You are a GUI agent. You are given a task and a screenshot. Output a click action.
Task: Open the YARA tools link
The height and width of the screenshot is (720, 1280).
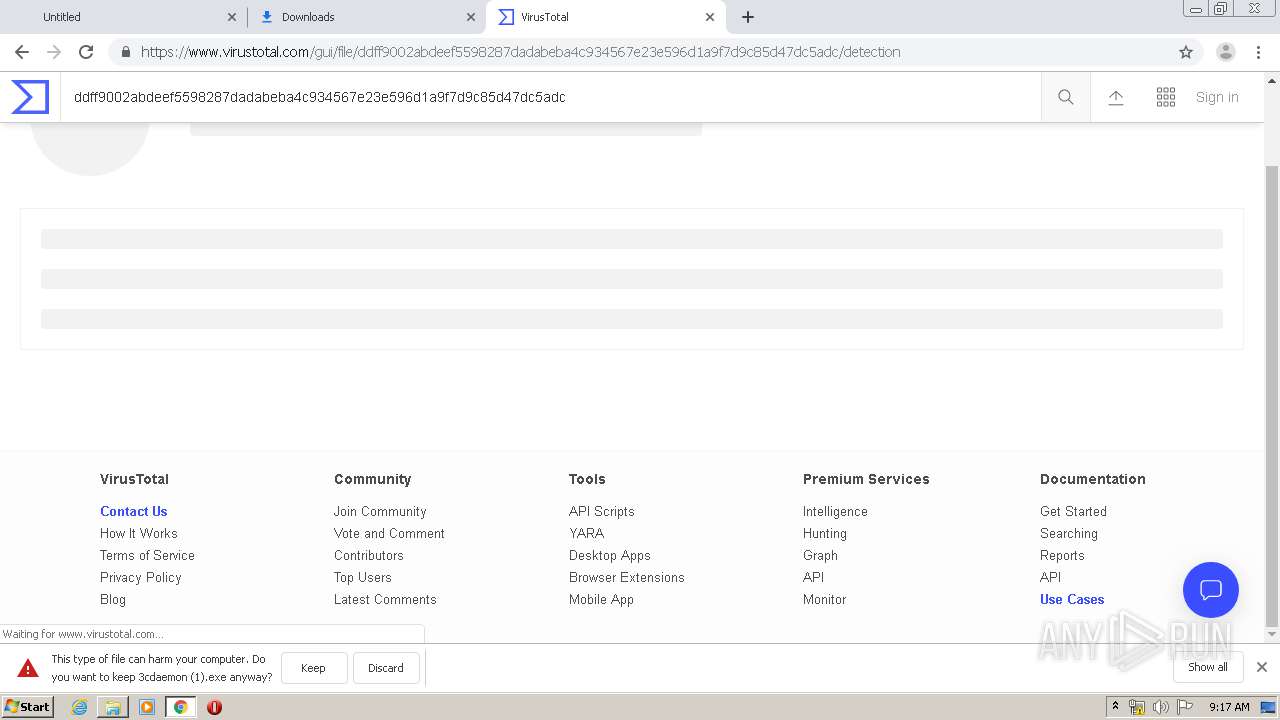tap(586, 533)
